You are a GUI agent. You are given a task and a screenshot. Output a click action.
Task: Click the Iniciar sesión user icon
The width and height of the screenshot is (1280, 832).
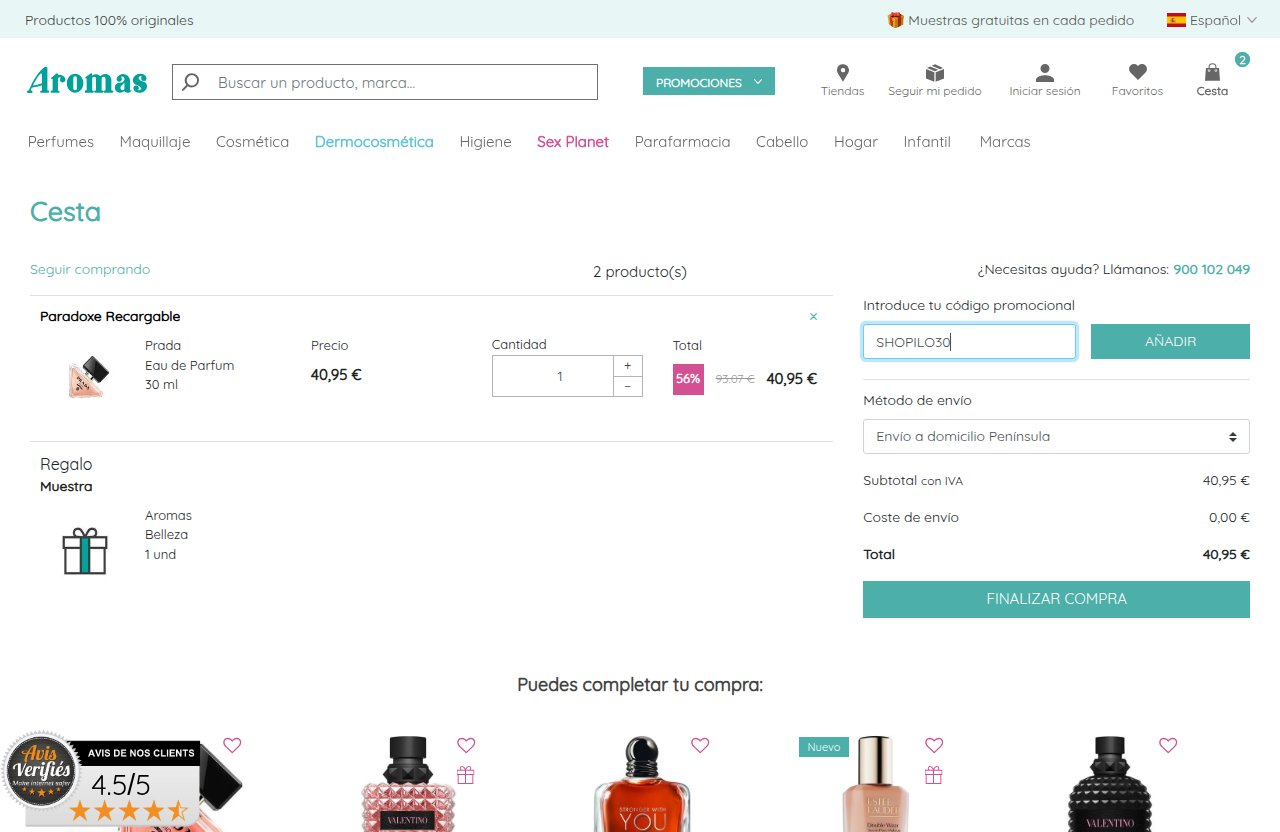tap(1045, 73)
